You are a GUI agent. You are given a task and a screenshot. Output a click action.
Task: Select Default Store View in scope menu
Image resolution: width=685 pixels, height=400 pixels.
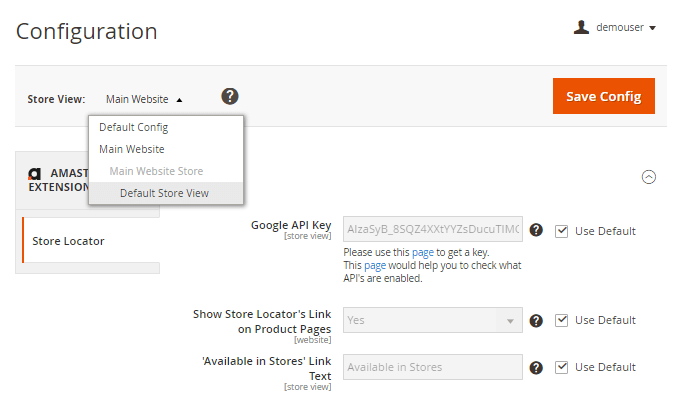(x=164, y=193)
